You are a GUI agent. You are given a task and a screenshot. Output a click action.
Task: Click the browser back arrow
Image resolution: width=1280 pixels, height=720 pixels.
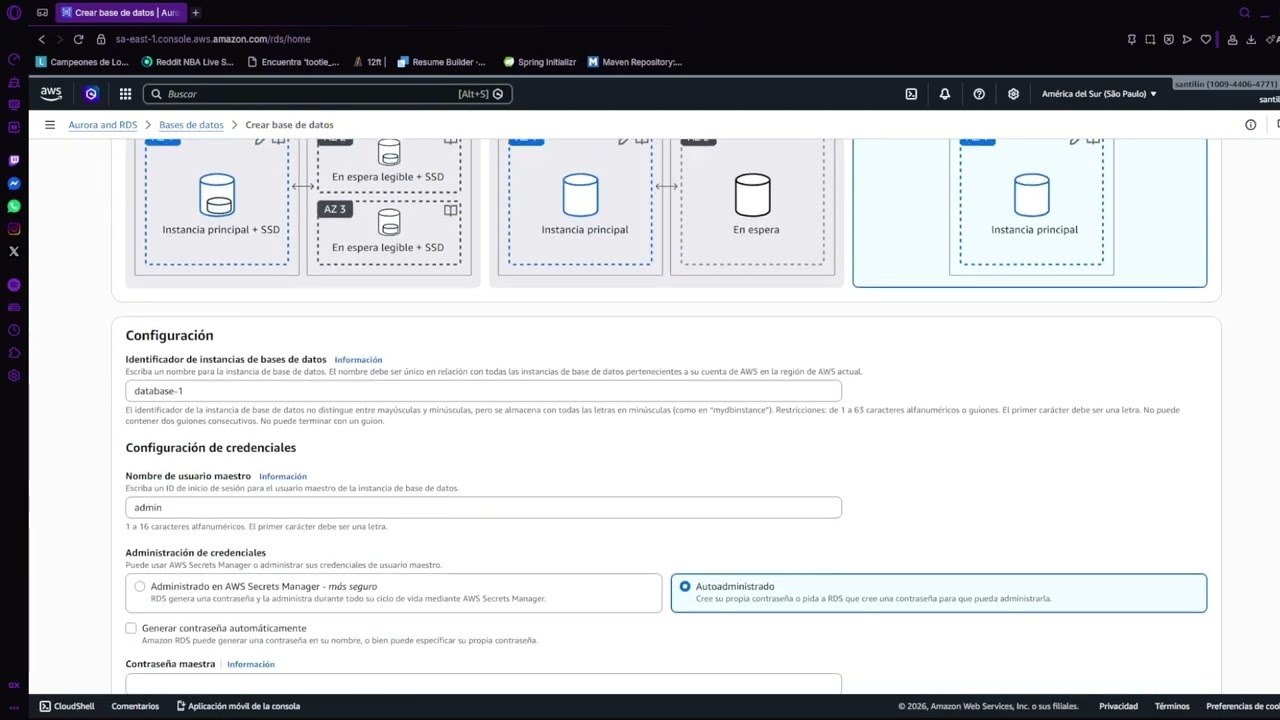(x=41, y=39)
